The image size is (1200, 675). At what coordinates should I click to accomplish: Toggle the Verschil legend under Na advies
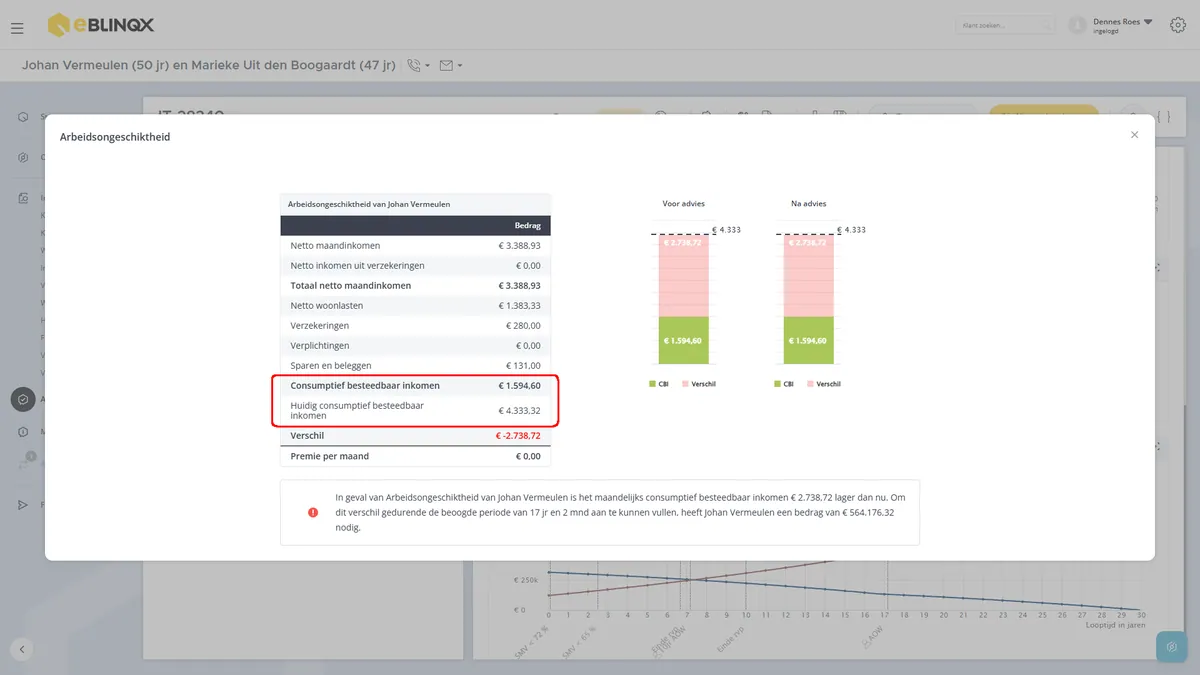(x=825, y=384)
